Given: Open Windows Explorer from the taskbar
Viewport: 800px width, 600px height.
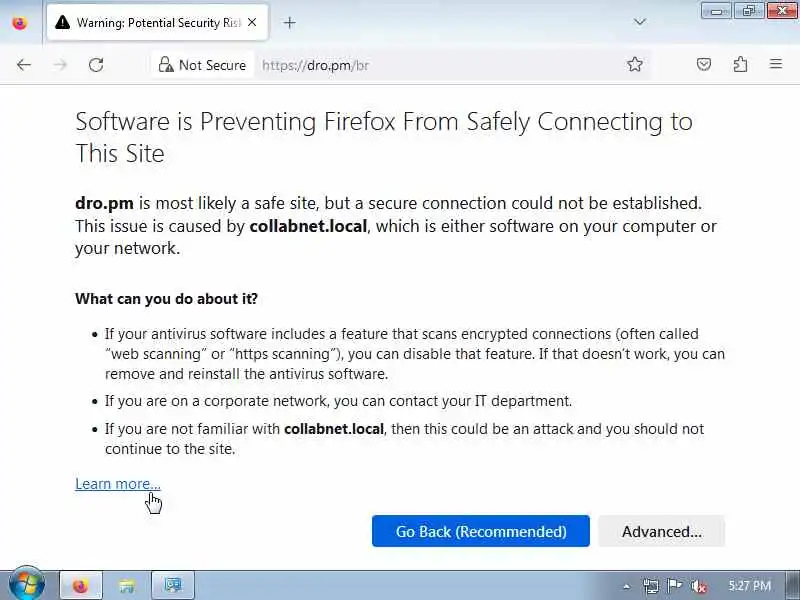Looking at the screenshot, I should pos(127,586).
